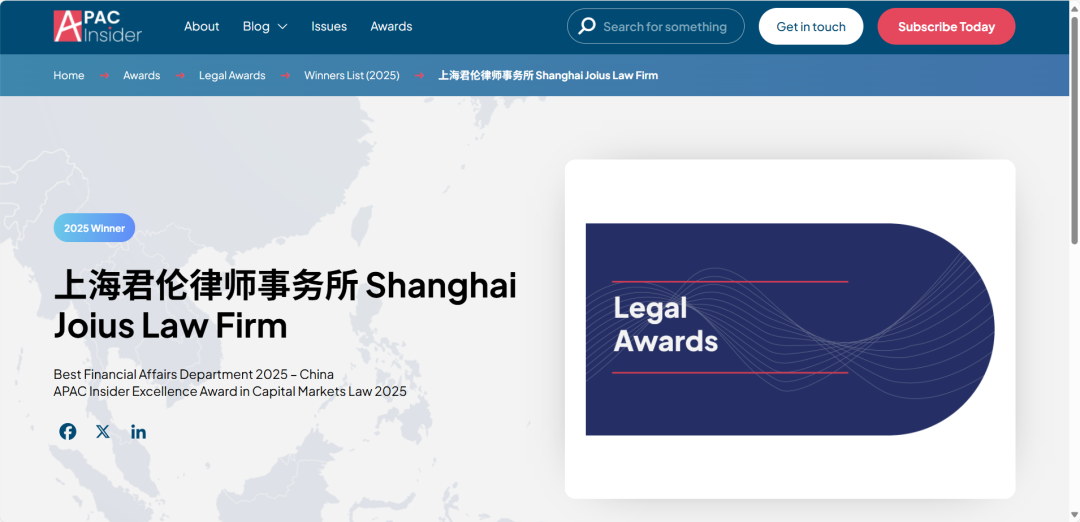The height and width of the screenshot is (522, 1080).
Task: Click 'Best Financial Affairs Department 2025 – China' text
Action: coord(194,375)
